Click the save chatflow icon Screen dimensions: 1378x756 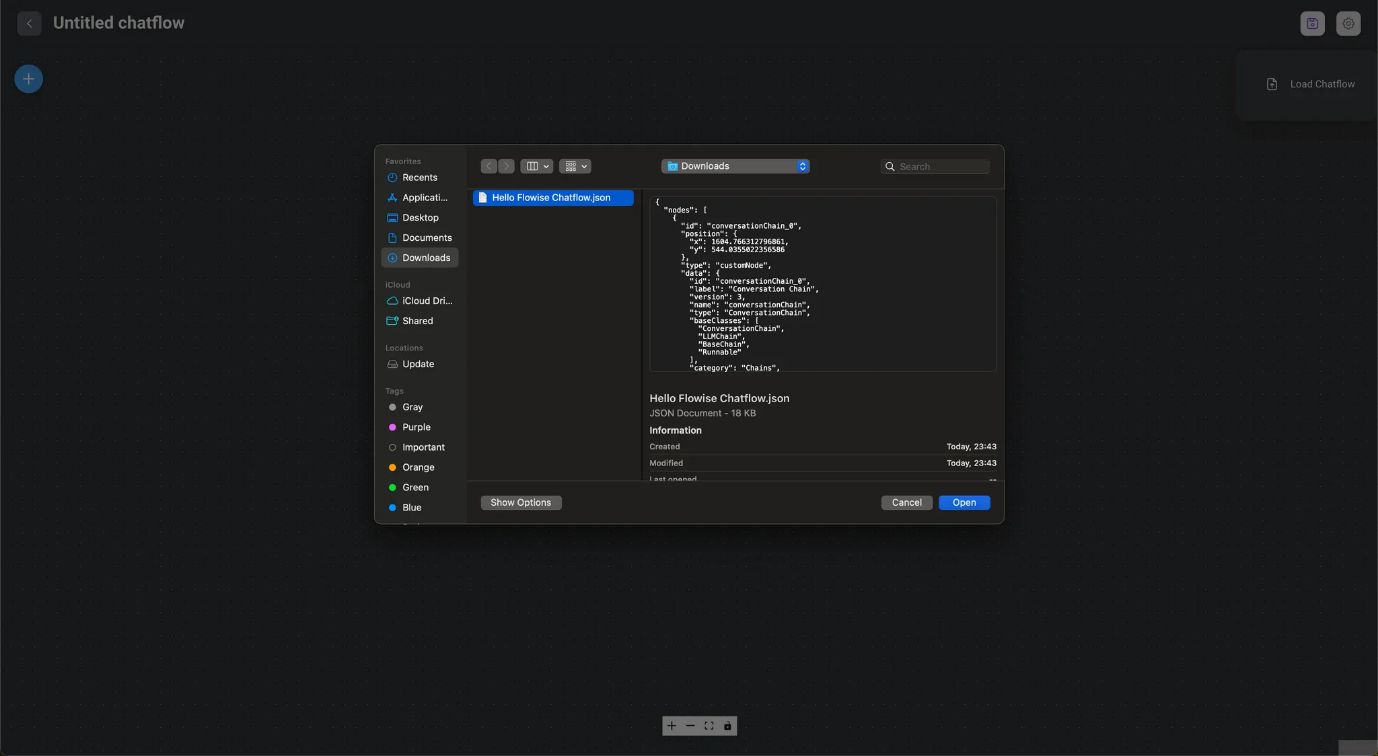tap(1312, 24)
